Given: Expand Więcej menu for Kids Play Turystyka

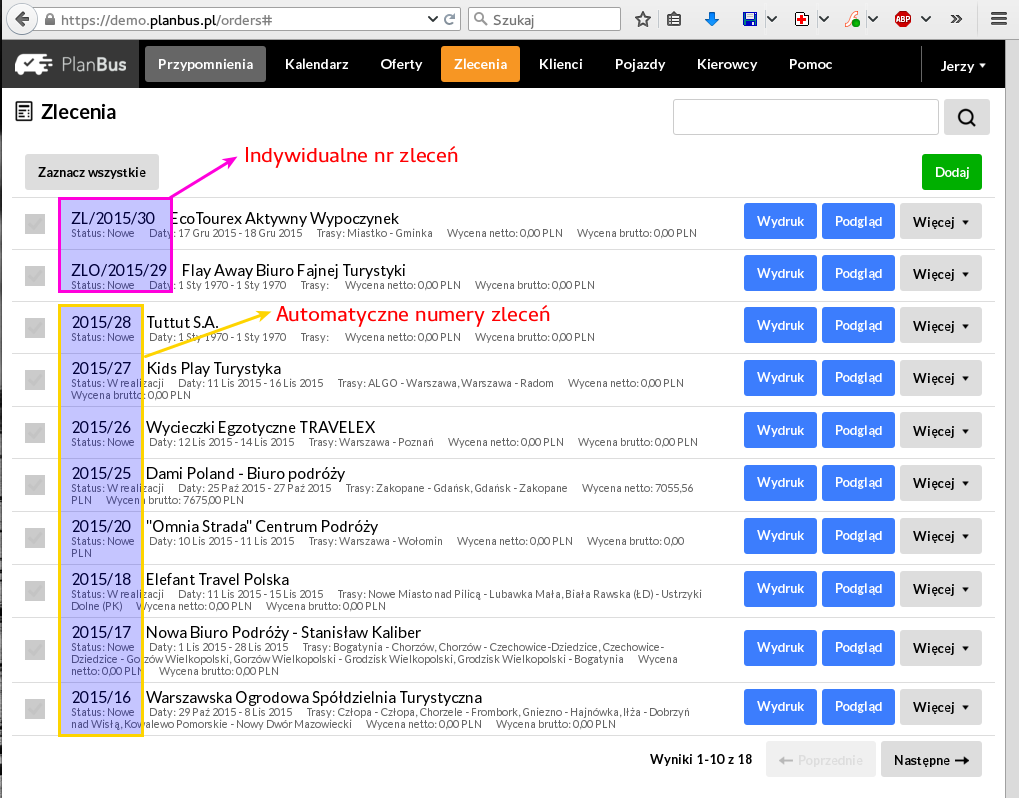Looking at the screenshot, I should coord(940,378).
